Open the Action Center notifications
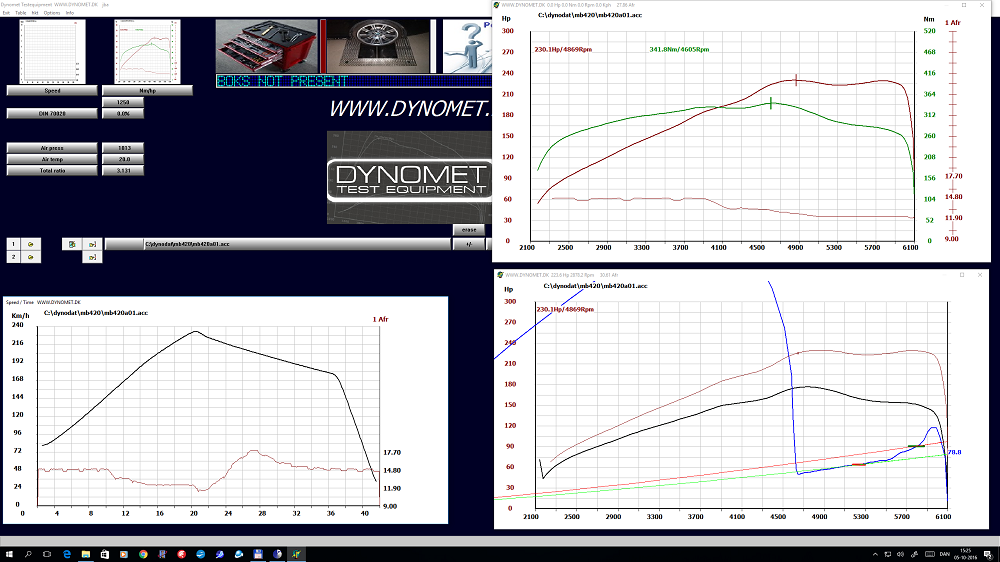 point(987,554)
